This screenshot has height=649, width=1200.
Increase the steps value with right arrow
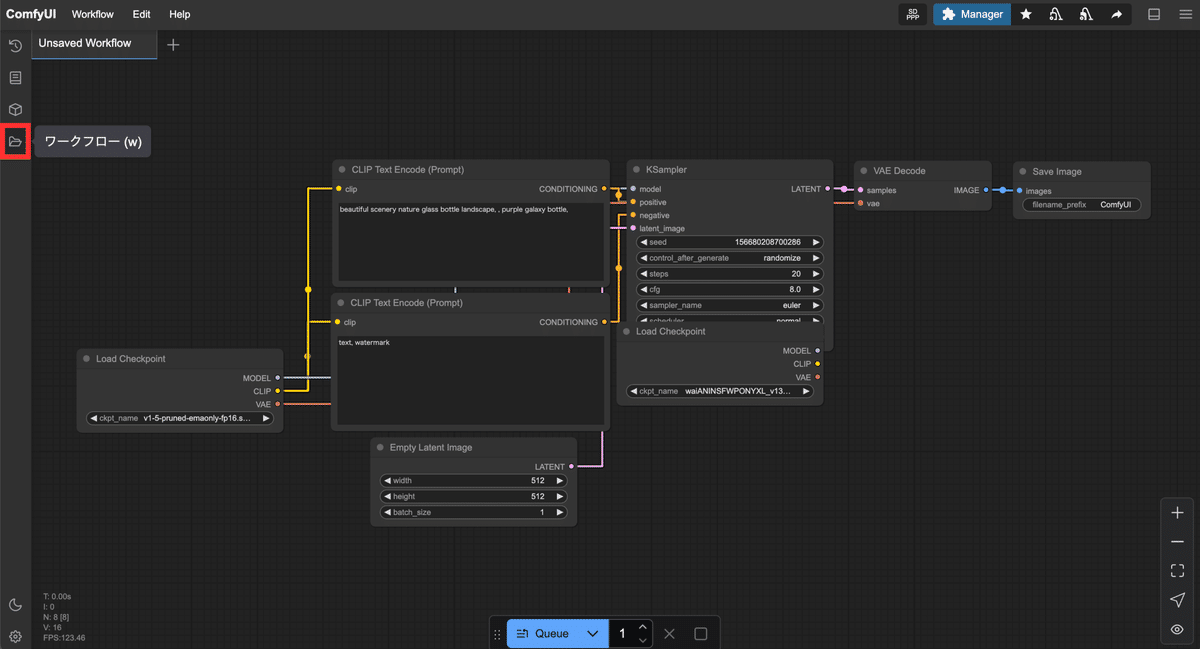point(816,274)
